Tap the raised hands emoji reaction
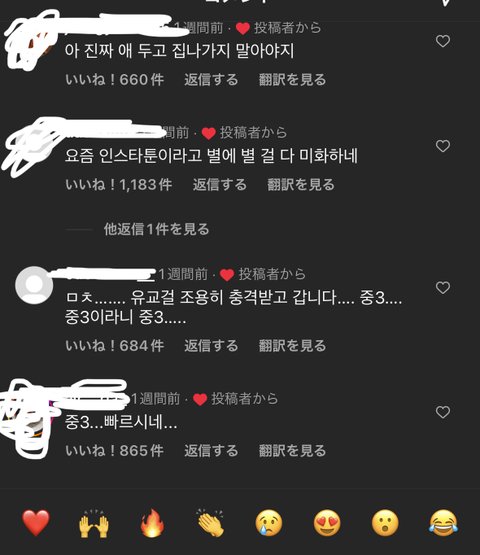480x555 pixels. (94, 523)
